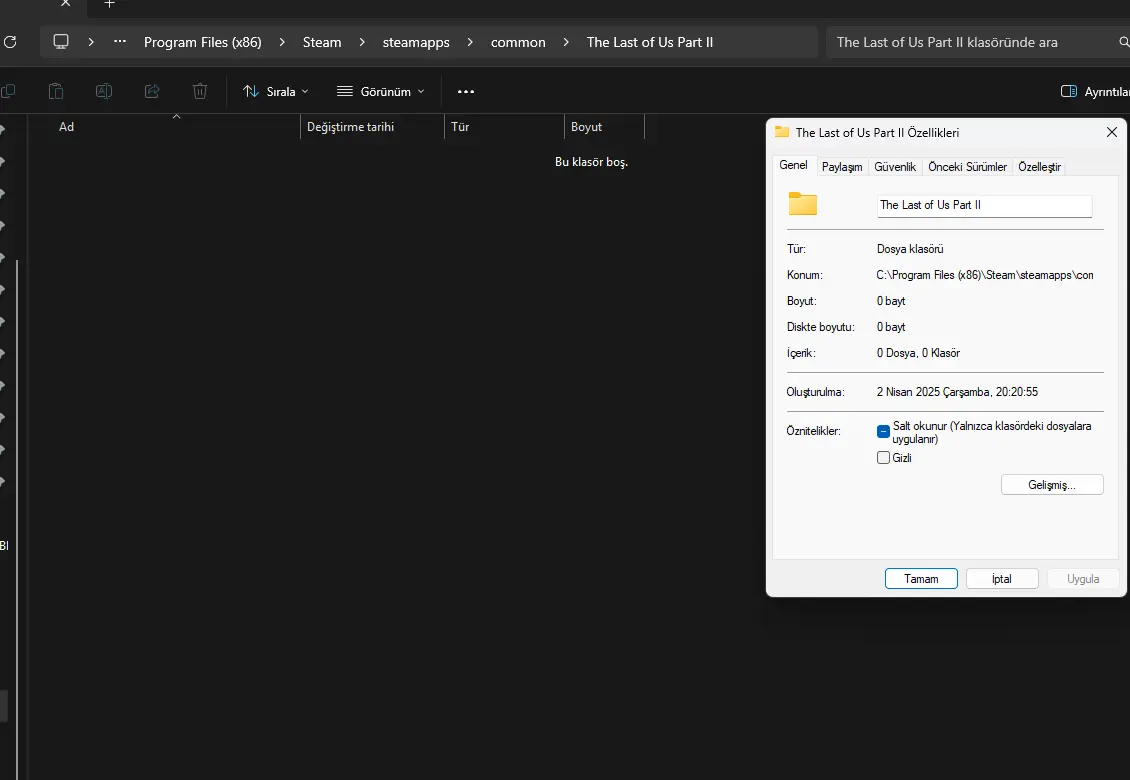Navigate to steamapps breadcrumb
The width and height of the screenshot is (1130, 780).
pyautogui.click(x=416, y=43)
